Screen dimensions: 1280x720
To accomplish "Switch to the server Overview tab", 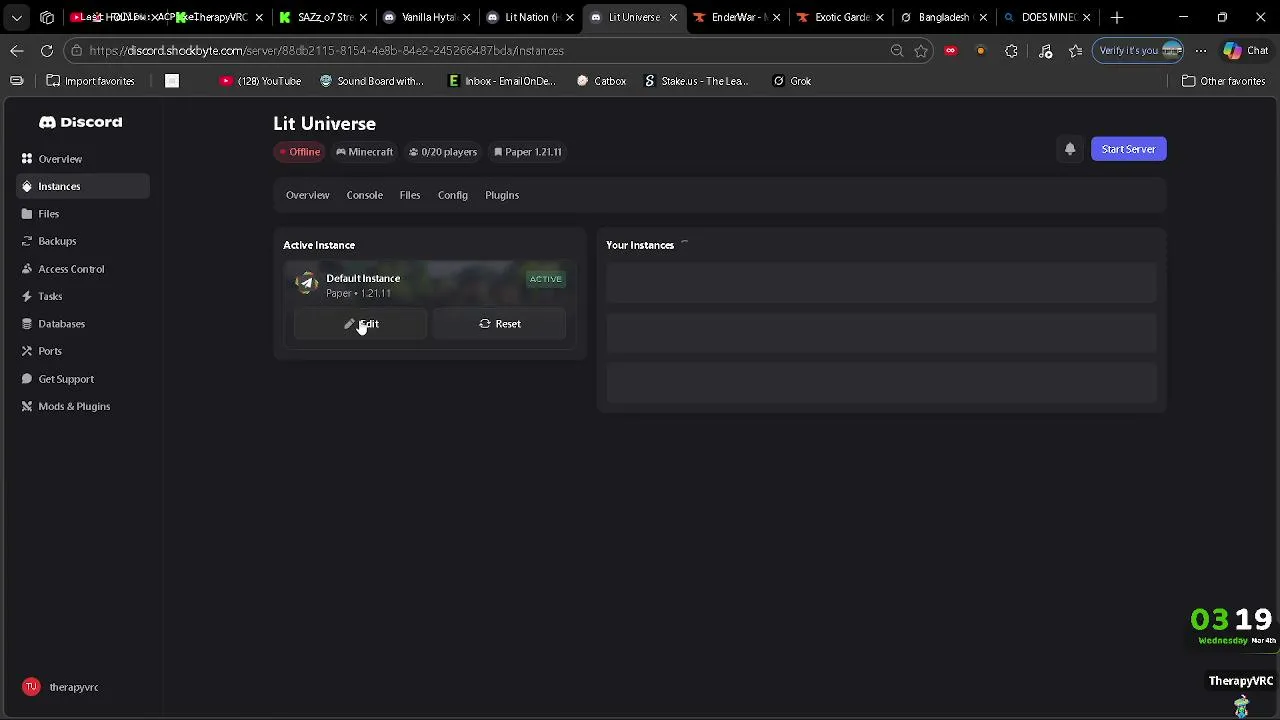I will click(308, 195).
